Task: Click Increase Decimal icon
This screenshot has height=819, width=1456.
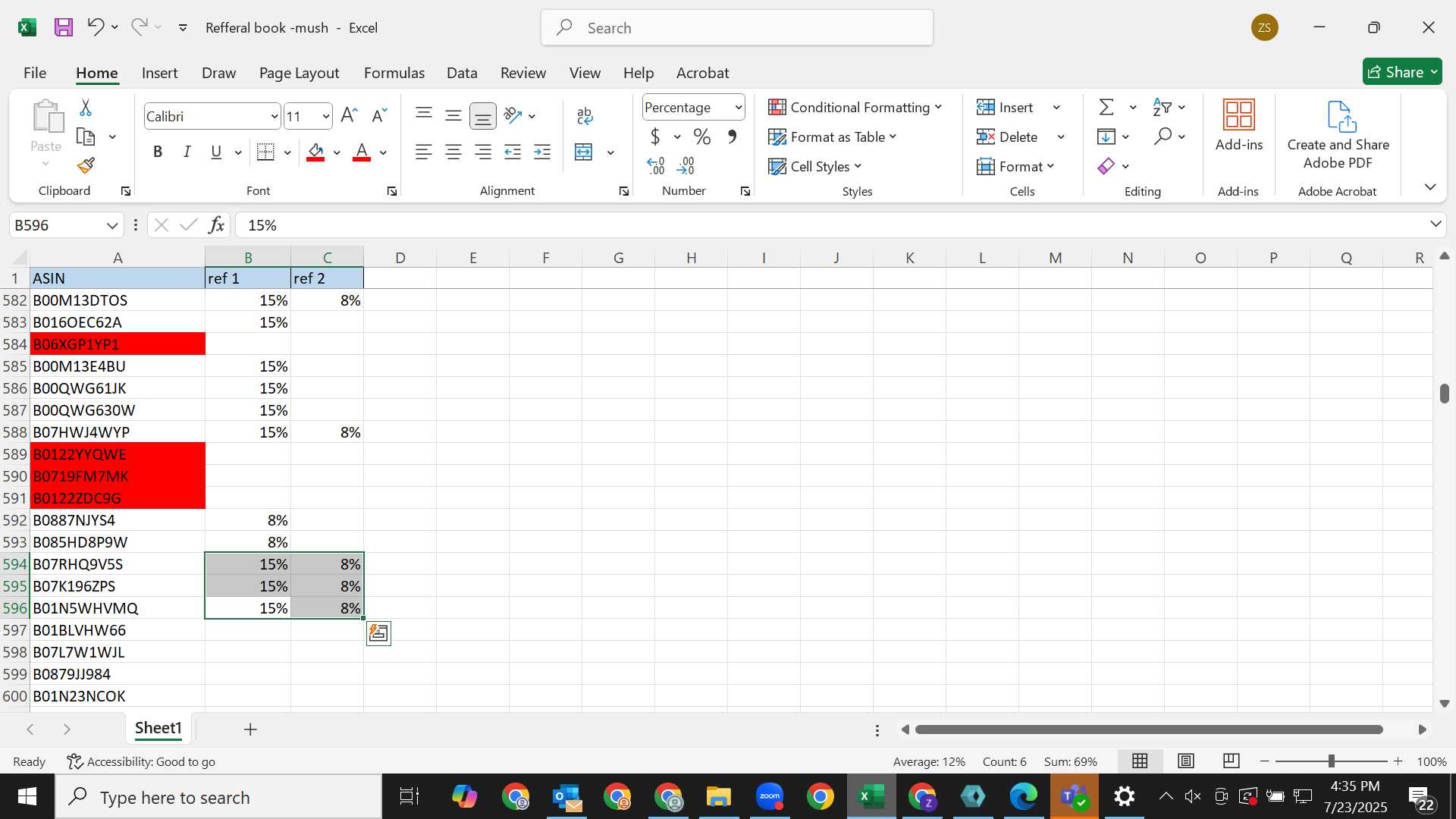Action: 656,166
